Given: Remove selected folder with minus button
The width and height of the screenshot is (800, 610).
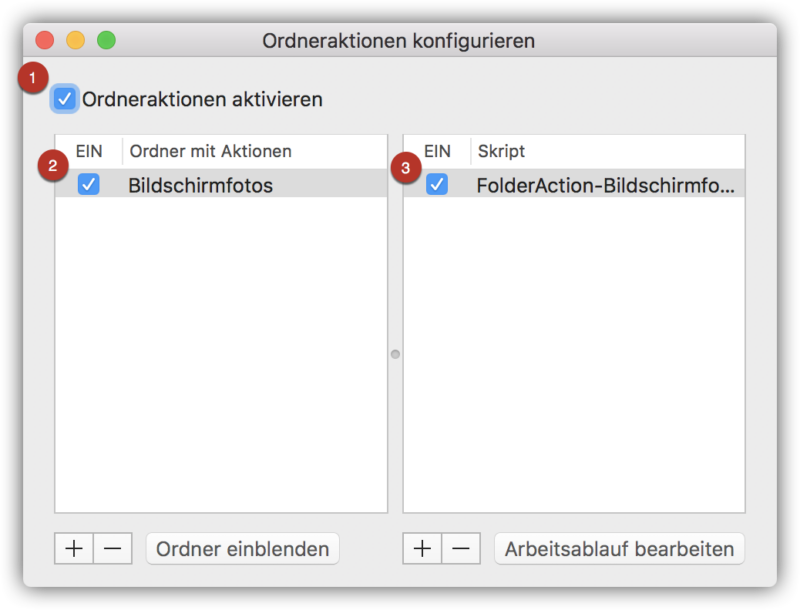Looking at the screenshot, I should tap(113, 549).
